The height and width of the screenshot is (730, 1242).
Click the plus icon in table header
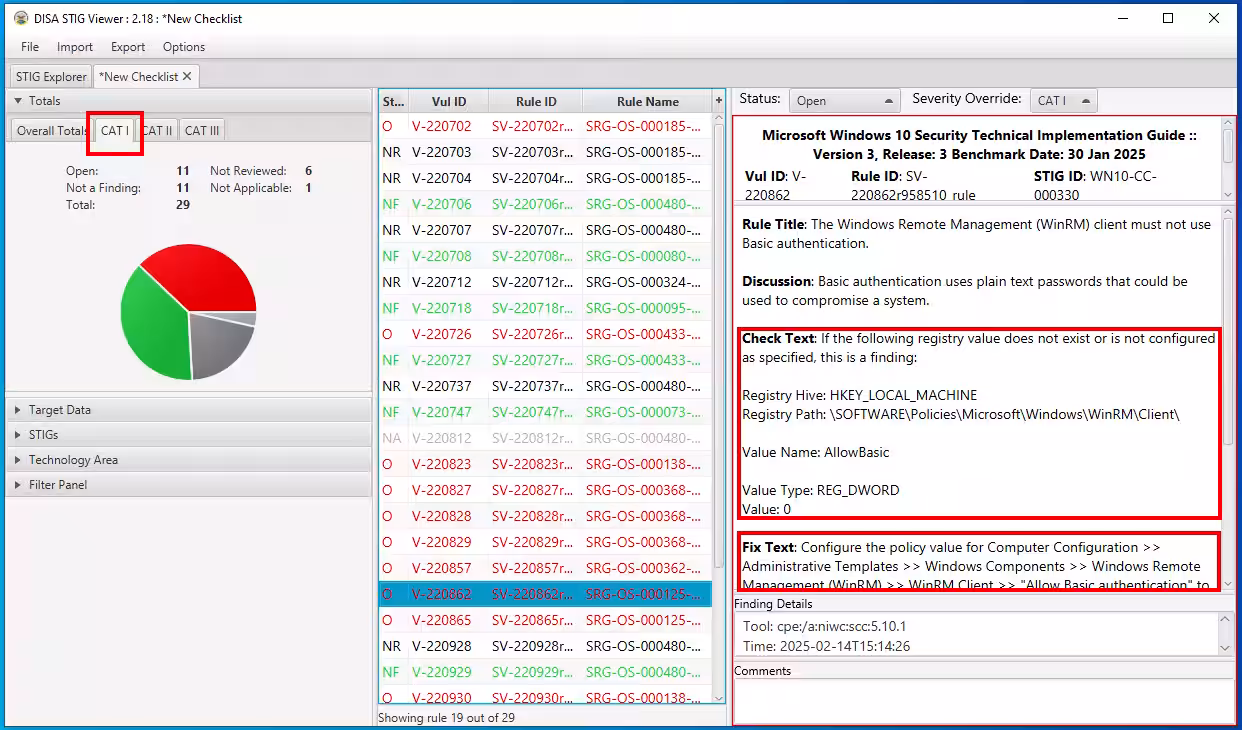point(718,101)
